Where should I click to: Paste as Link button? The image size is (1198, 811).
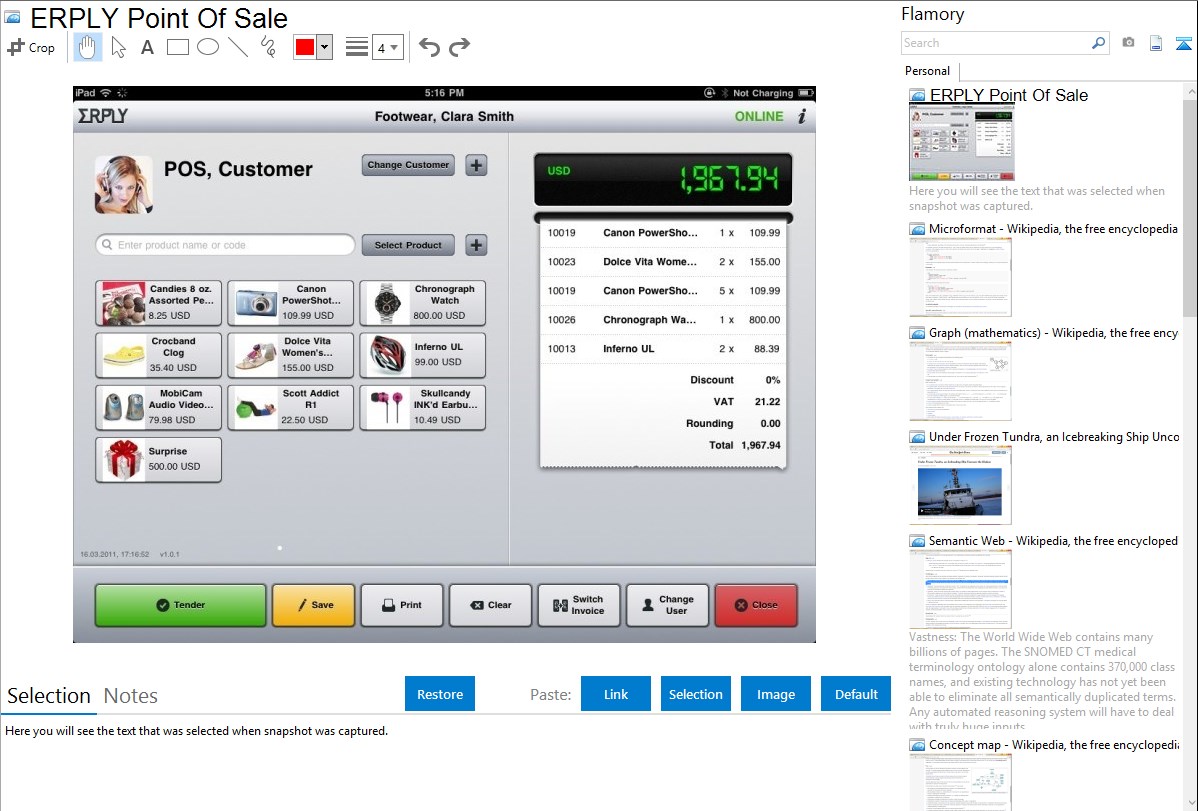[616, 694]
